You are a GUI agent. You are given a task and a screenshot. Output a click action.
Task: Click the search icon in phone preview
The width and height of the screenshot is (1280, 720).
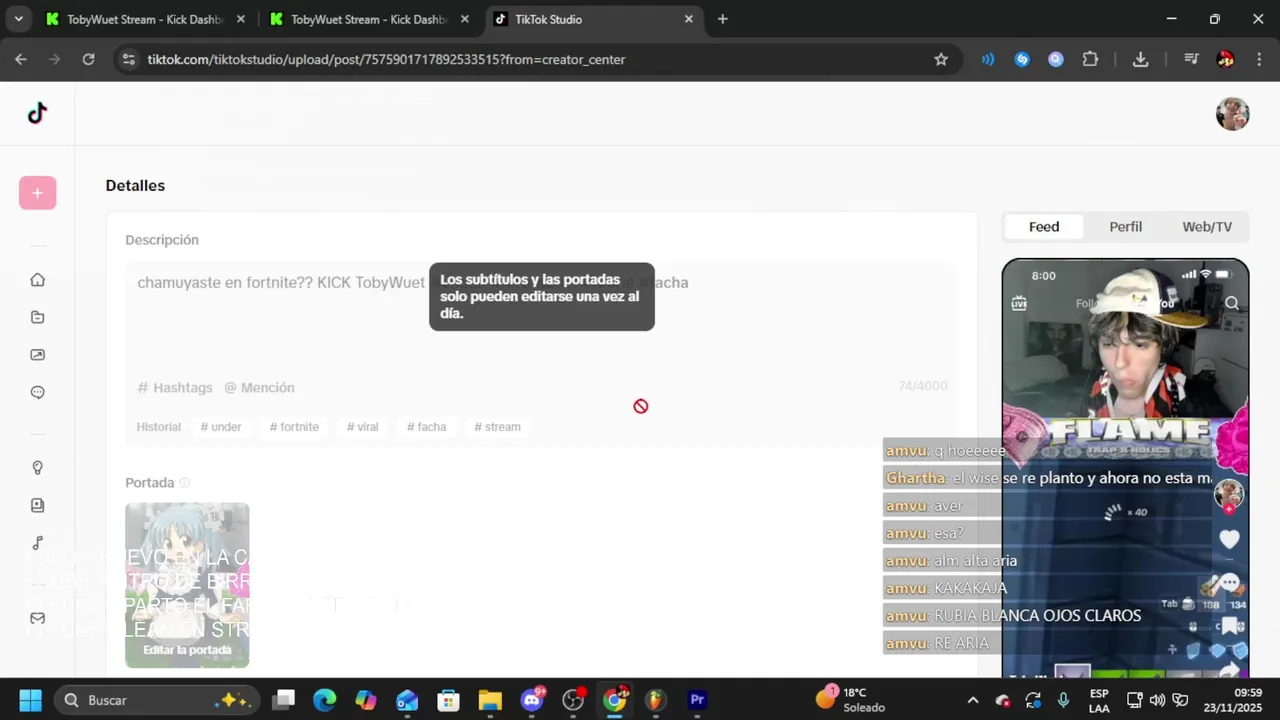[x=1232, y=303]
